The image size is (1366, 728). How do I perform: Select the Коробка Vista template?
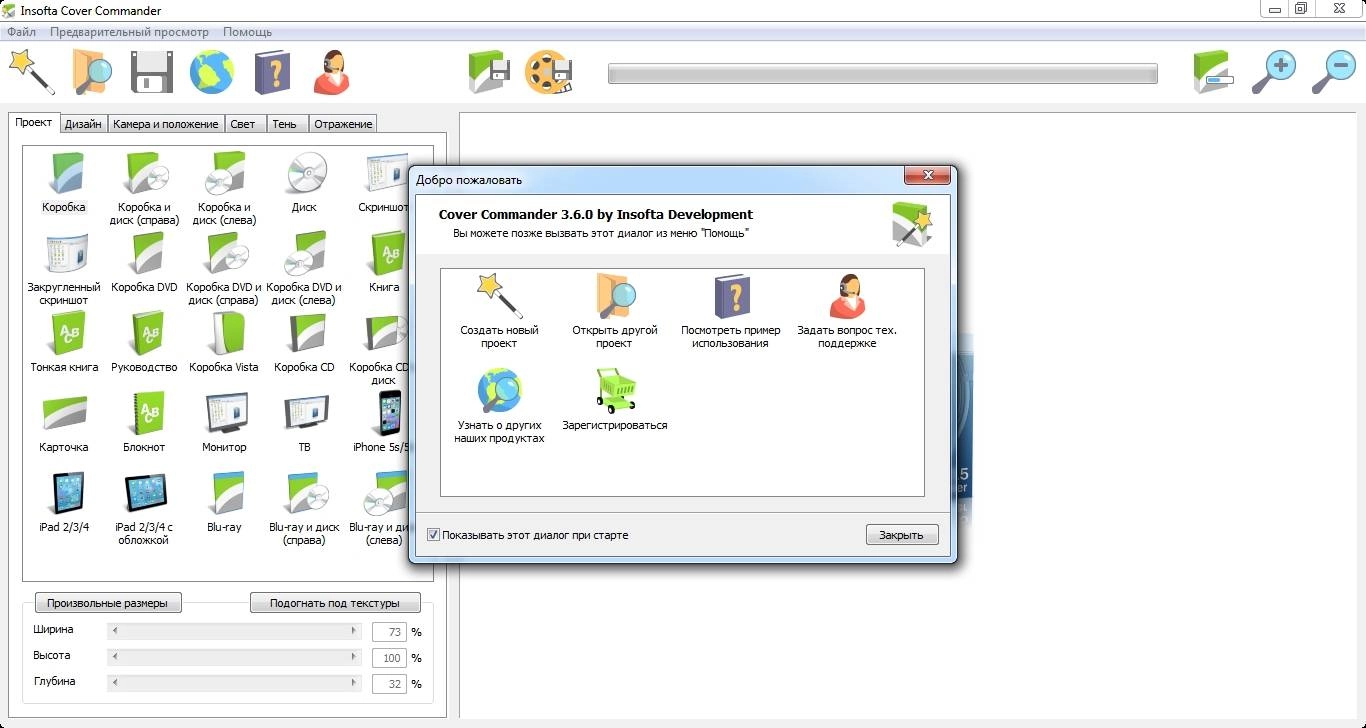[224, 342]
